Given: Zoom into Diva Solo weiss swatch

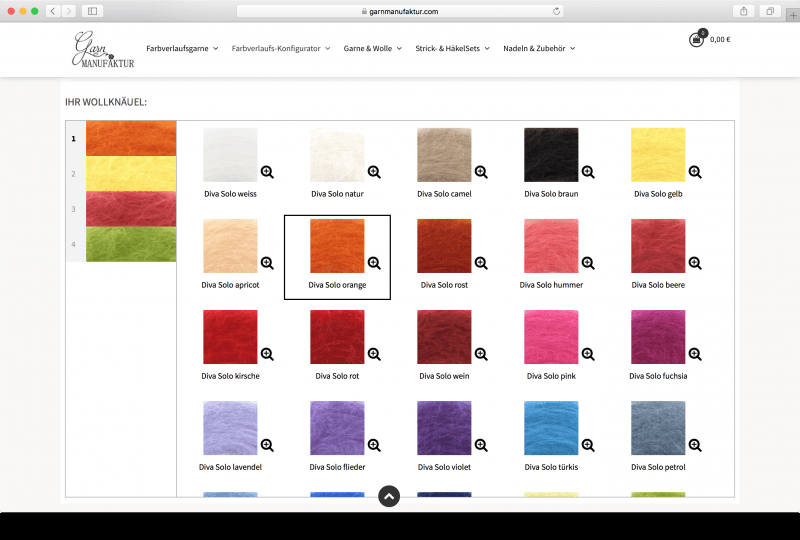Looking at the screenshot, I should coord(267,172).
